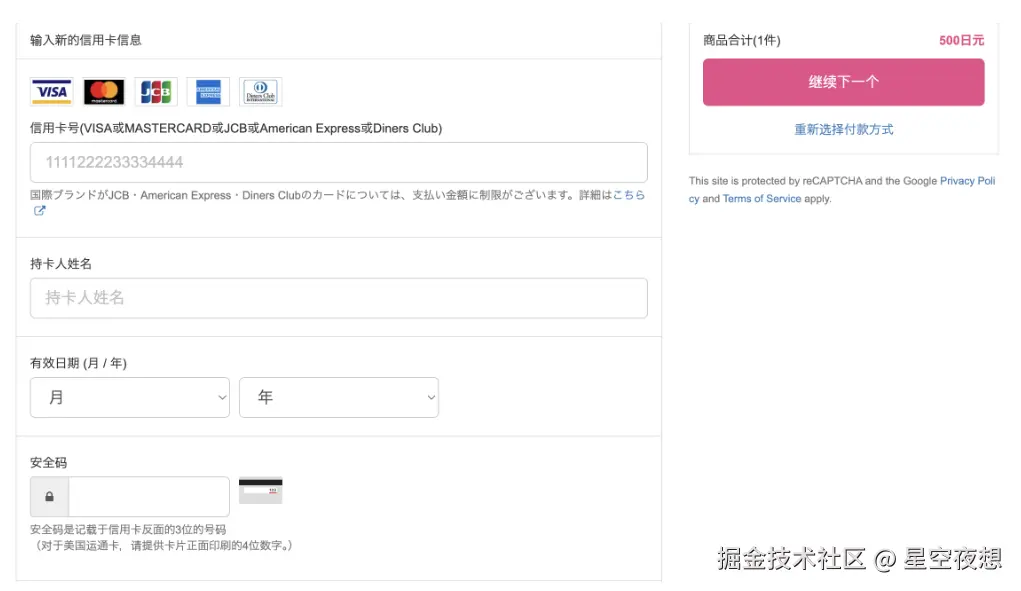Click the American Express logo

click(208, 92)
